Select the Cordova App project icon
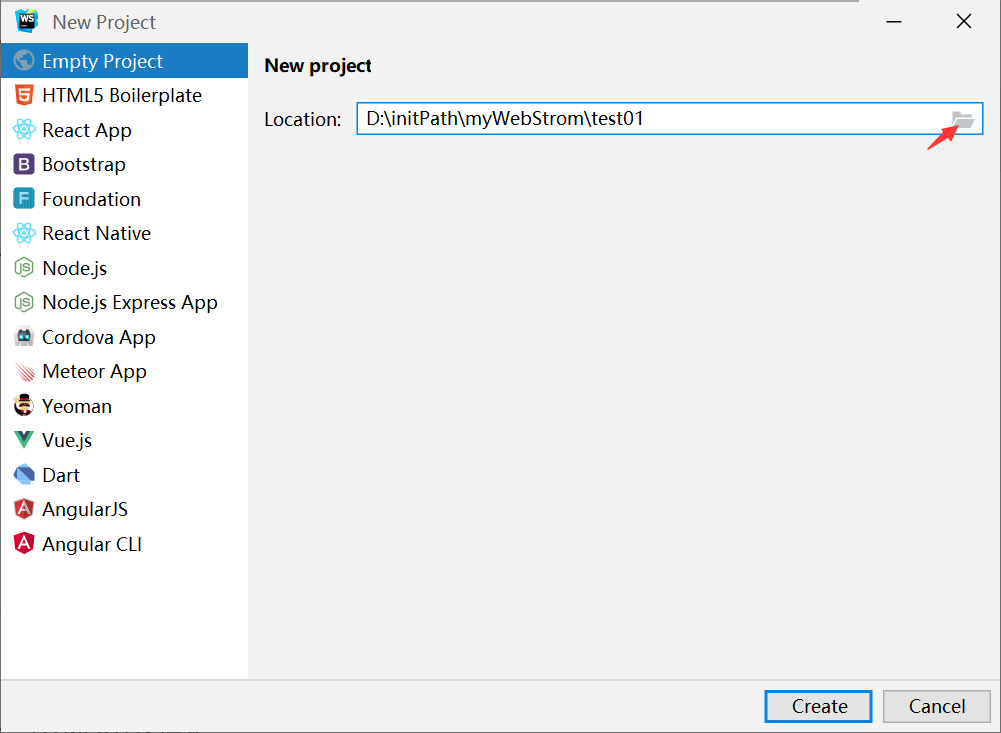The height and width of the screenshot is (733, 1001). pyautogui.click(x=25, y=337)
